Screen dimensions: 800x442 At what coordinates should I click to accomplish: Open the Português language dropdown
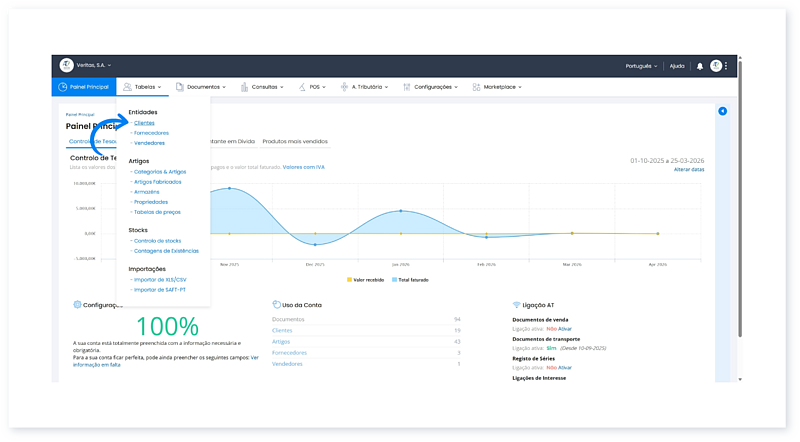click(x=638, y=66)
